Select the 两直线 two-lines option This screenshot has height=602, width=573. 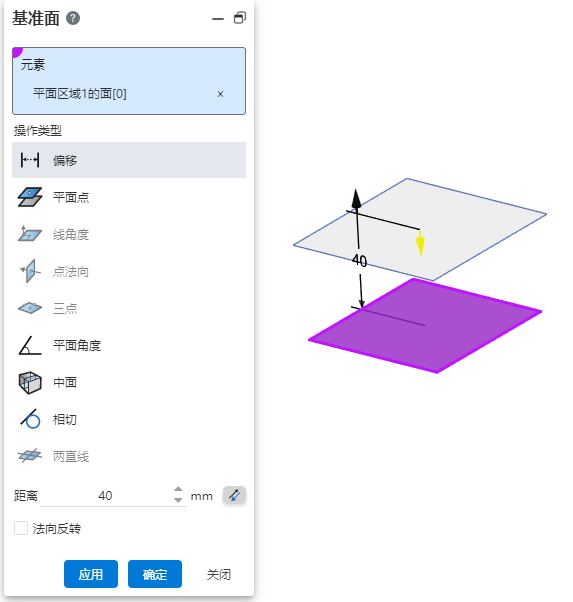click(x=129, y=456)
